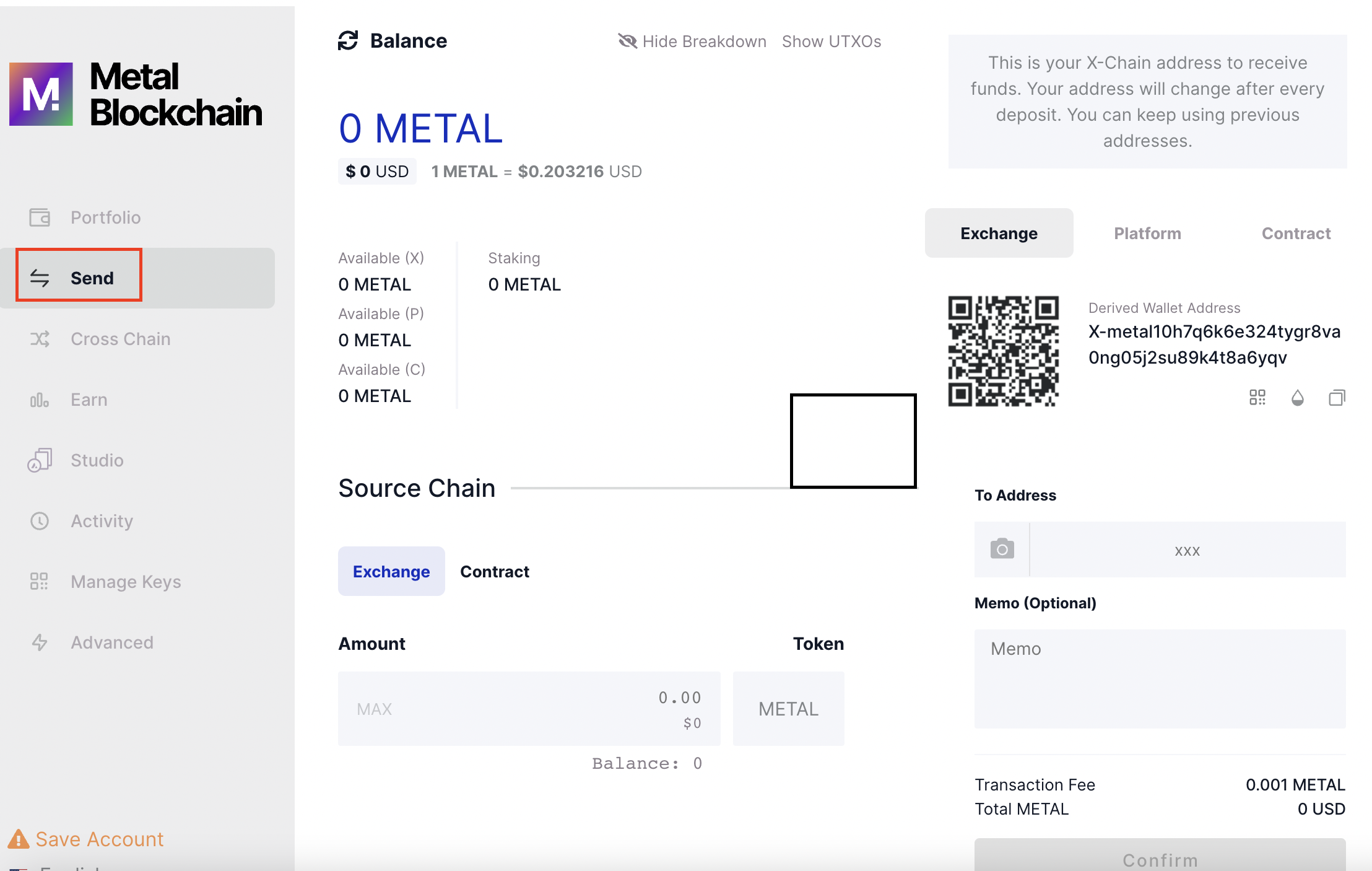Click the Earn bar-chart icon
1372x871 pixels.
point(40,400)
